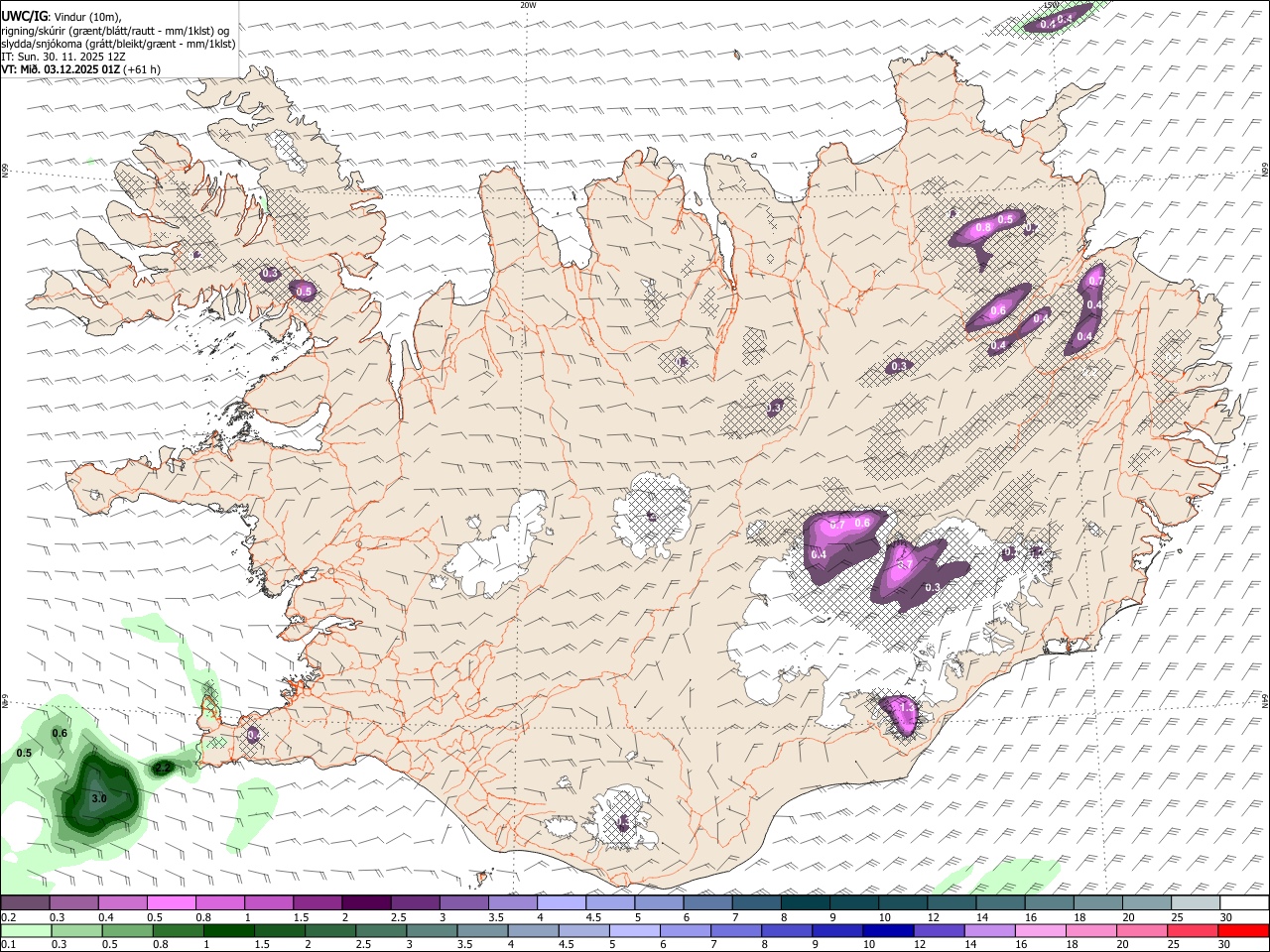Image resolution: width=1270 pixels, height=952 pixels.
Task: Pick the 0.8 mm green rain legend swatch
Action: tap(178, 930)
